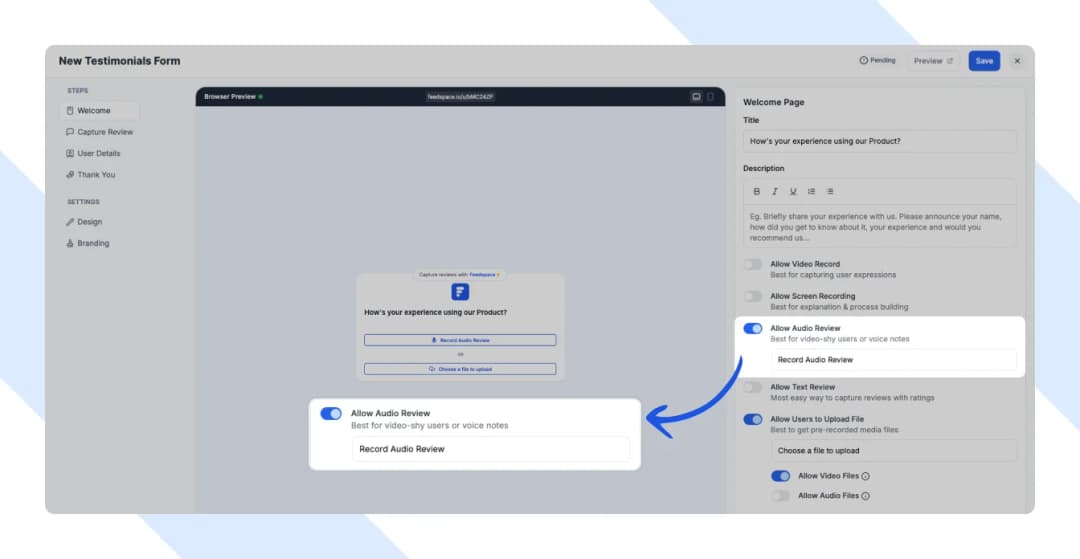Click Choose a file to upload in preview
This screenshot has width=1080, height=559.
tap(460, 369)
